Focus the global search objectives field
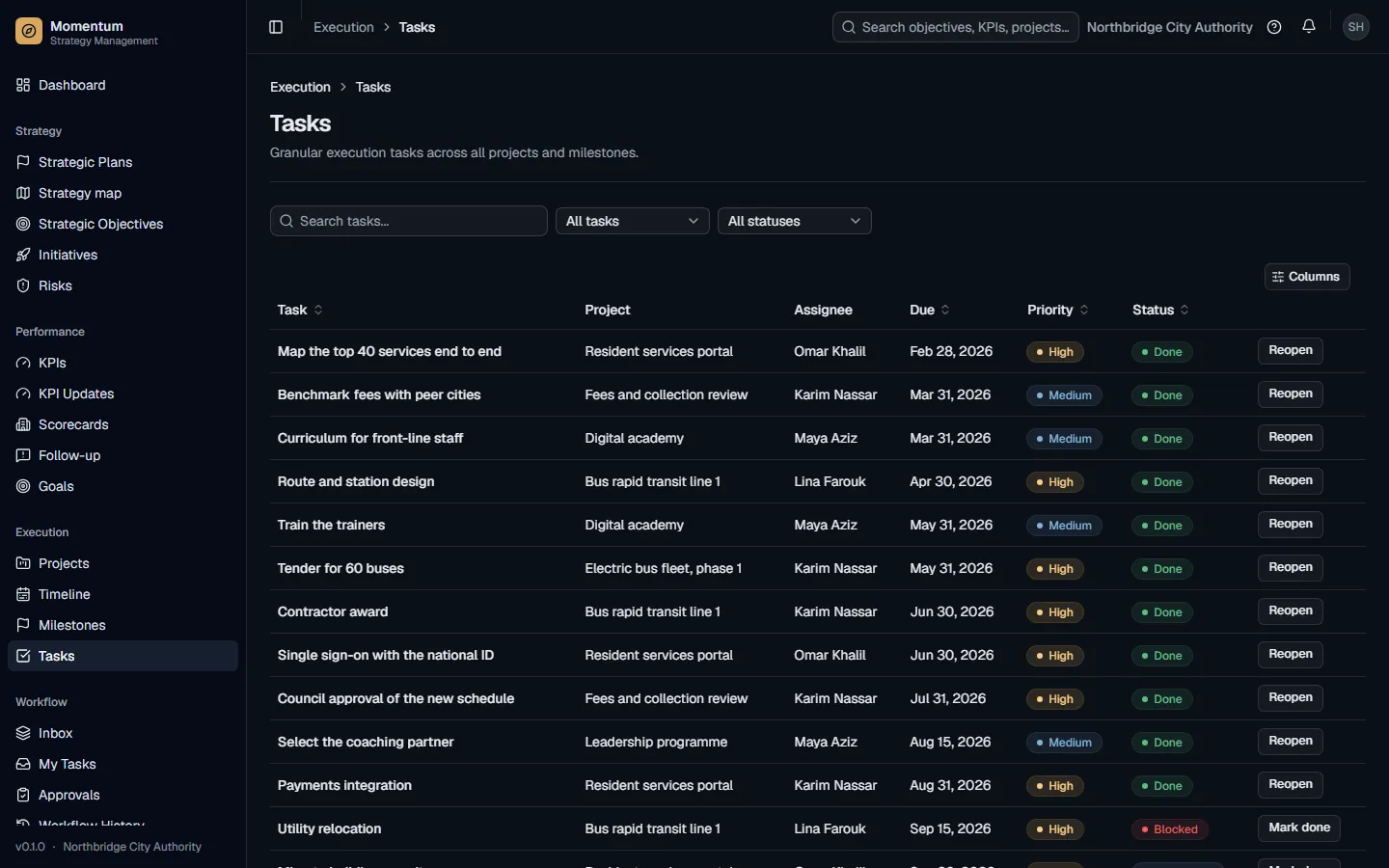Image resolution: width=1389 pixels, height=868 pixels. pos(955,27)
